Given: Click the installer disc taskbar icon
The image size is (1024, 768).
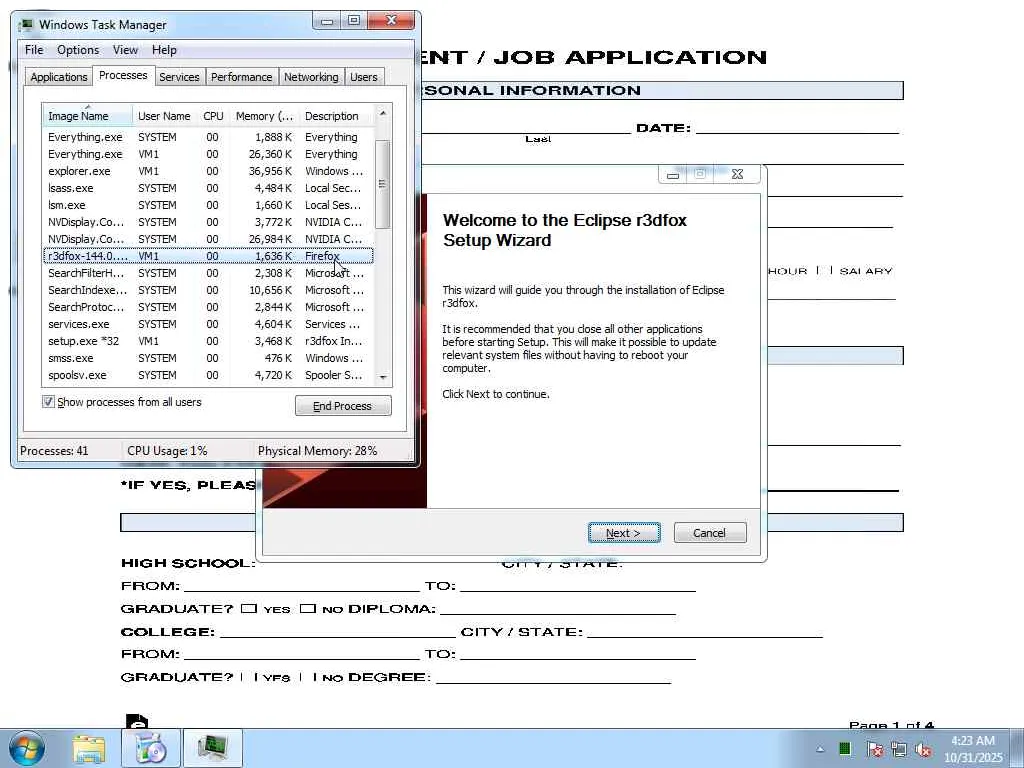Looking at the screenshot, I should [x=151, y=748].
